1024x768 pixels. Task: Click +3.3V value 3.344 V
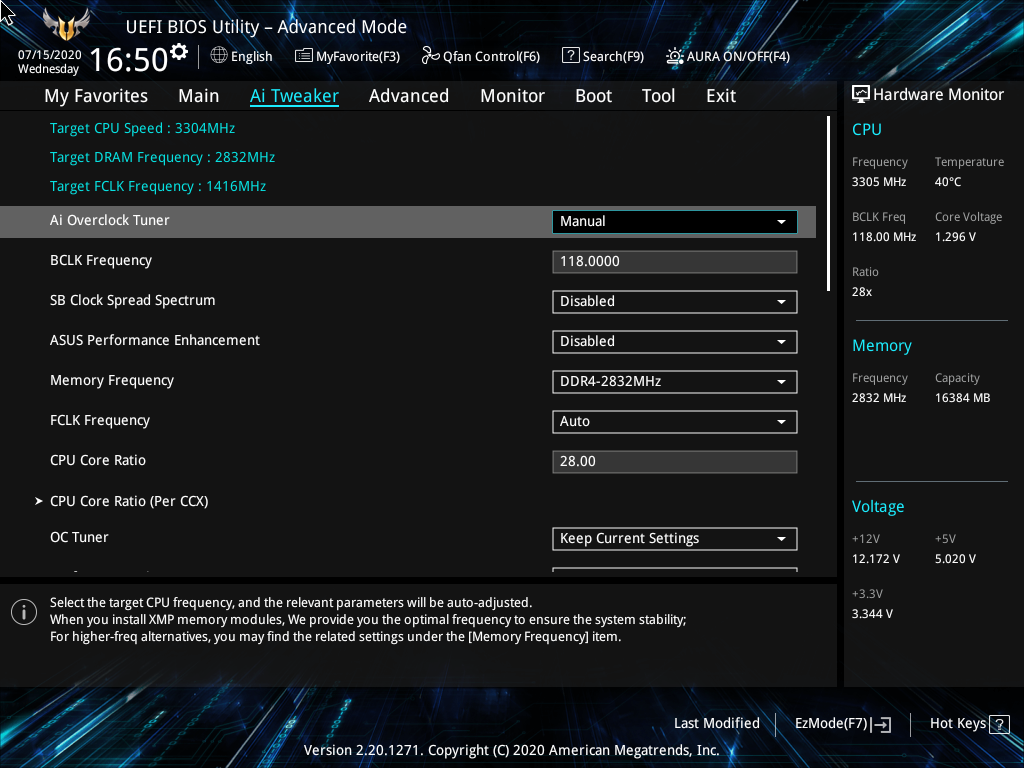[872, 614]
